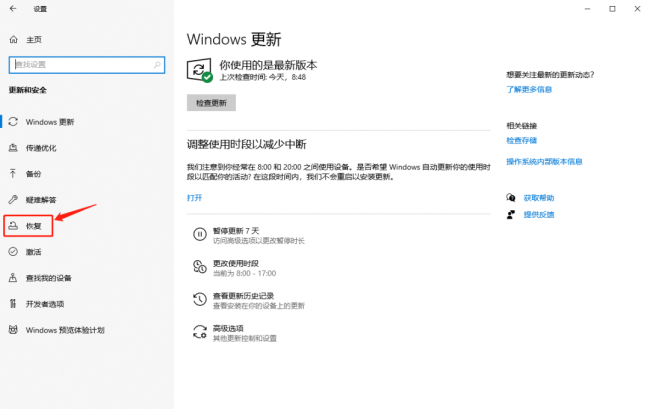Open the 激活 page
Image resolution: width=650 pixels, height=409 pixels.
coord(33,252)
